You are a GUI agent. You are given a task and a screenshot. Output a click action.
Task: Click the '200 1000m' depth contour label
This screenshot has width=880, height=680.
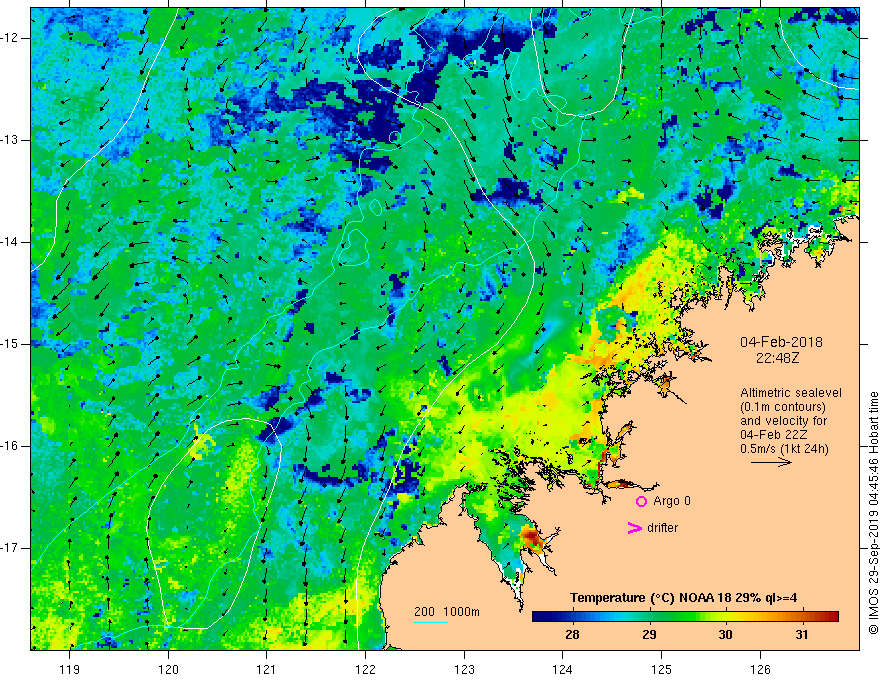click(447, 612)
